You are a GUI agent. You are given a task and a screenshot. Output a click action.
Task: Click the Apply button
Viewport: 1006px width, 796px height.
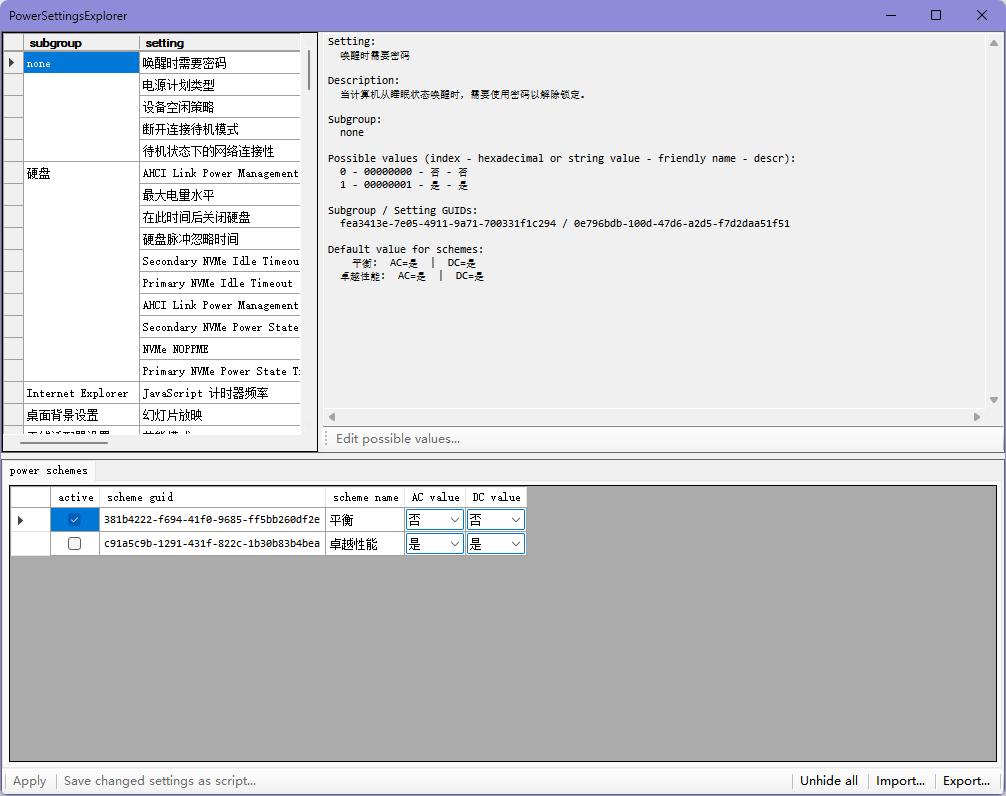pyautogui.click(x=29, y=781)
